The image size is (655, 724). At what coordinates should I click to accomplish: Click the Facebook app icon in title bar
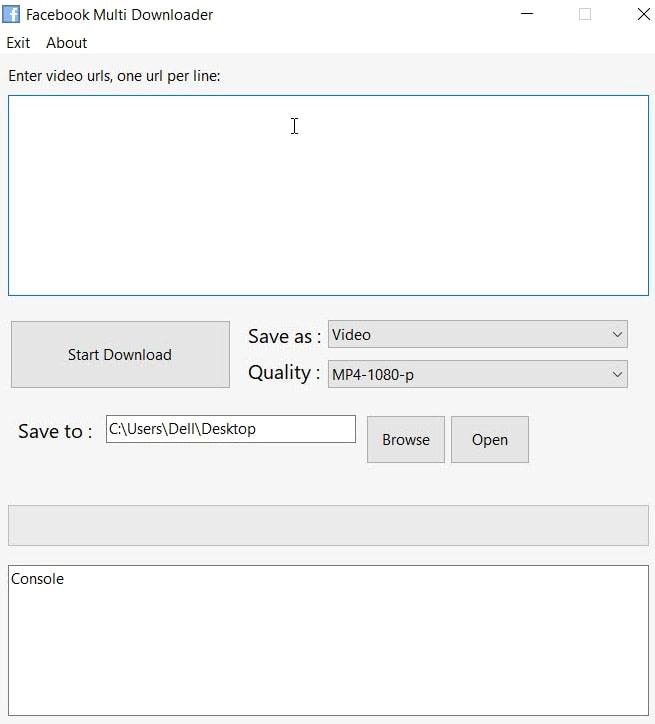[x=11, y=14]
